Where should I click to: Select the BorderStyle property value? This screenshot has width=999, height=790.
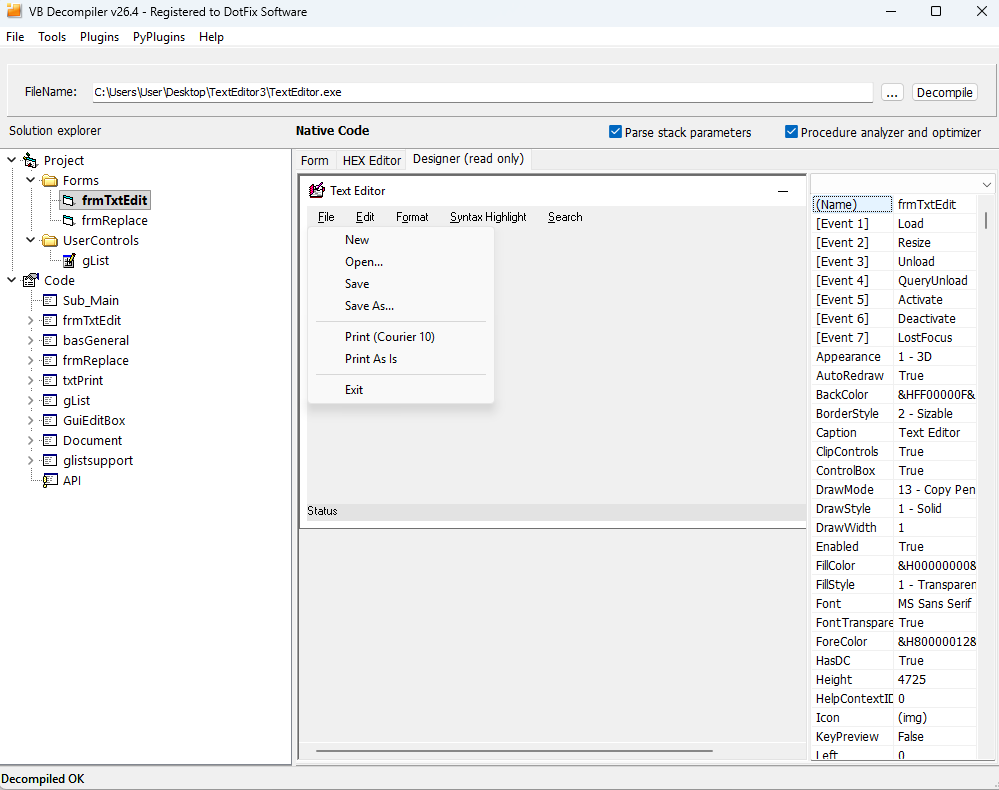coord(935,413)
